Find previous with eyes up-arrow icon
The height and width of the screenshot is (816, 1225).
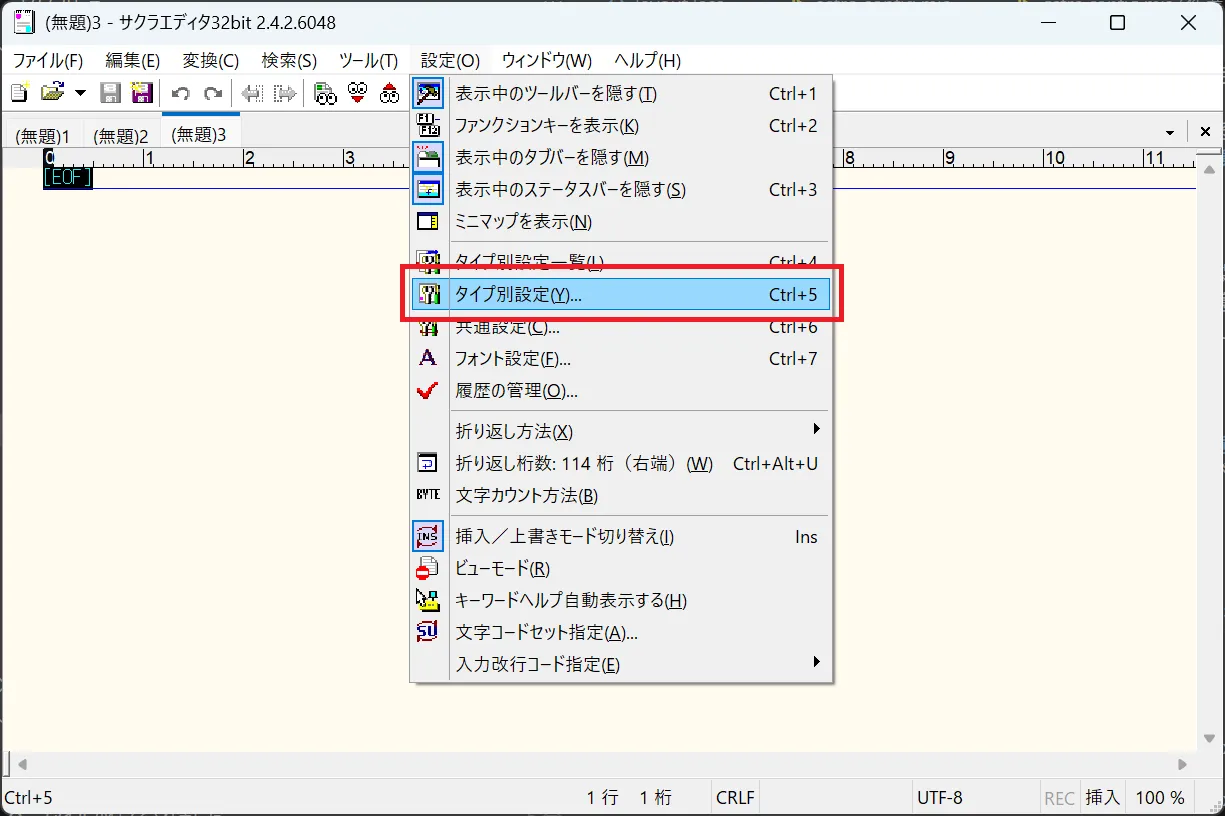(x=389, y=93)
